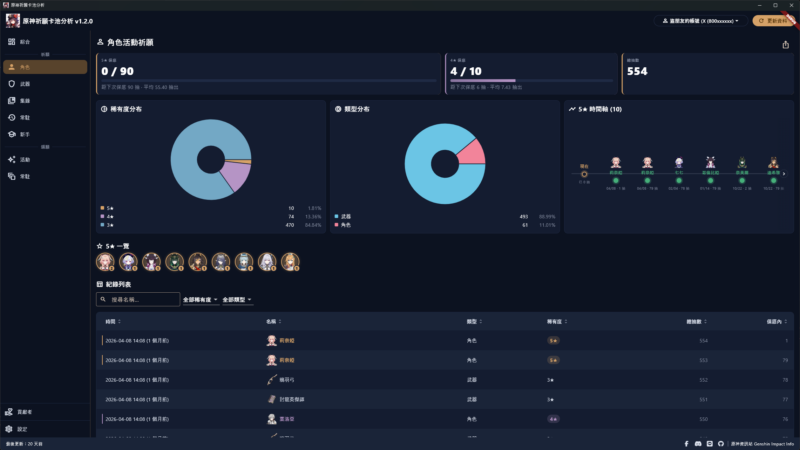
Task: Click the 0 / 90 five-star pity card
Action: [x=268, y=73]
